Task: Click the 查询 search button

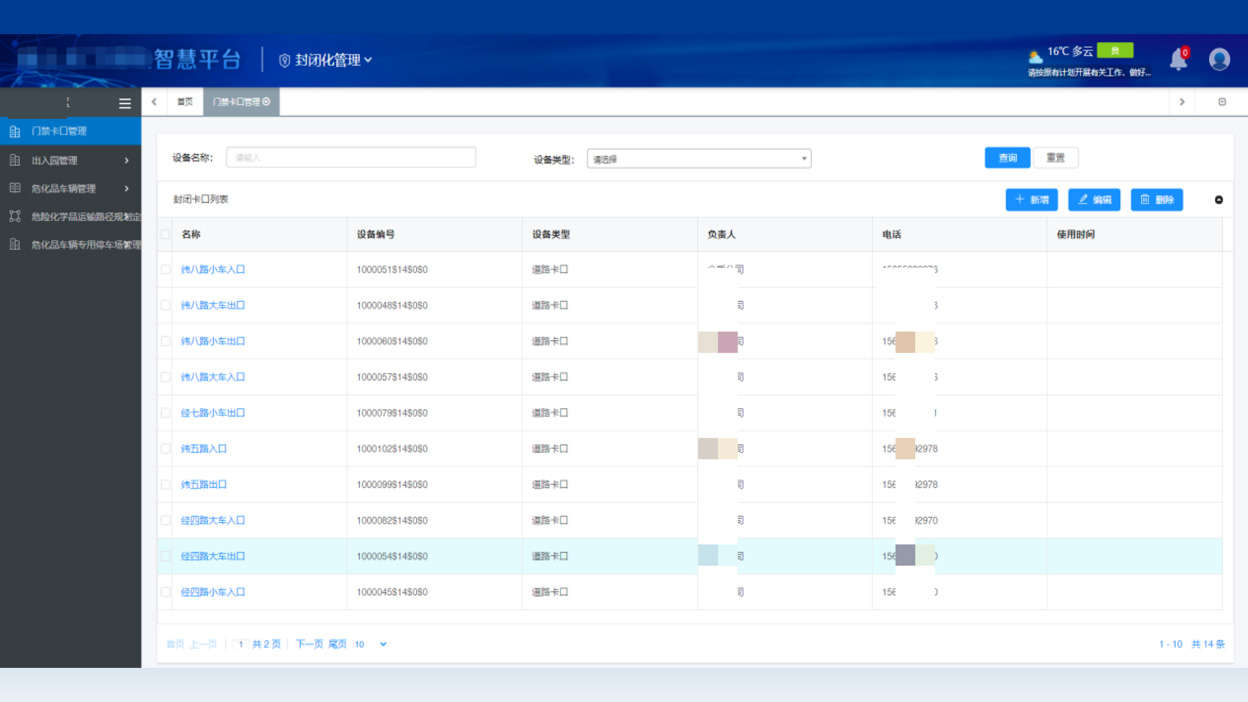Action: pyautogui.click(x=1007, y=158)
